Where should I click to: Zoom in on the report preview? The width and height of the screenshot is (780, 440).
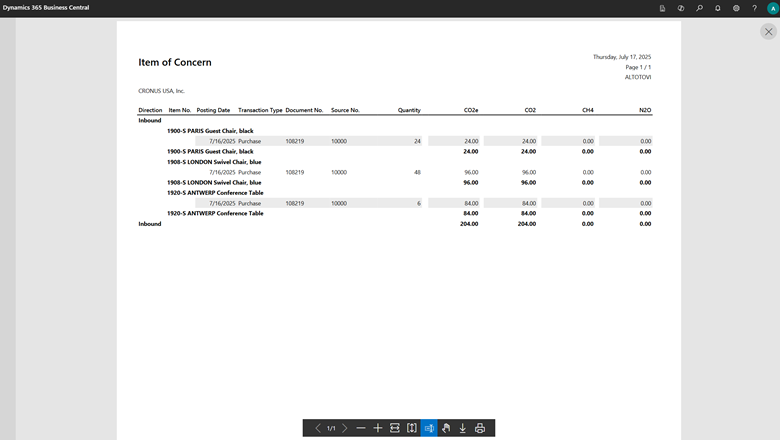(378, 428)
